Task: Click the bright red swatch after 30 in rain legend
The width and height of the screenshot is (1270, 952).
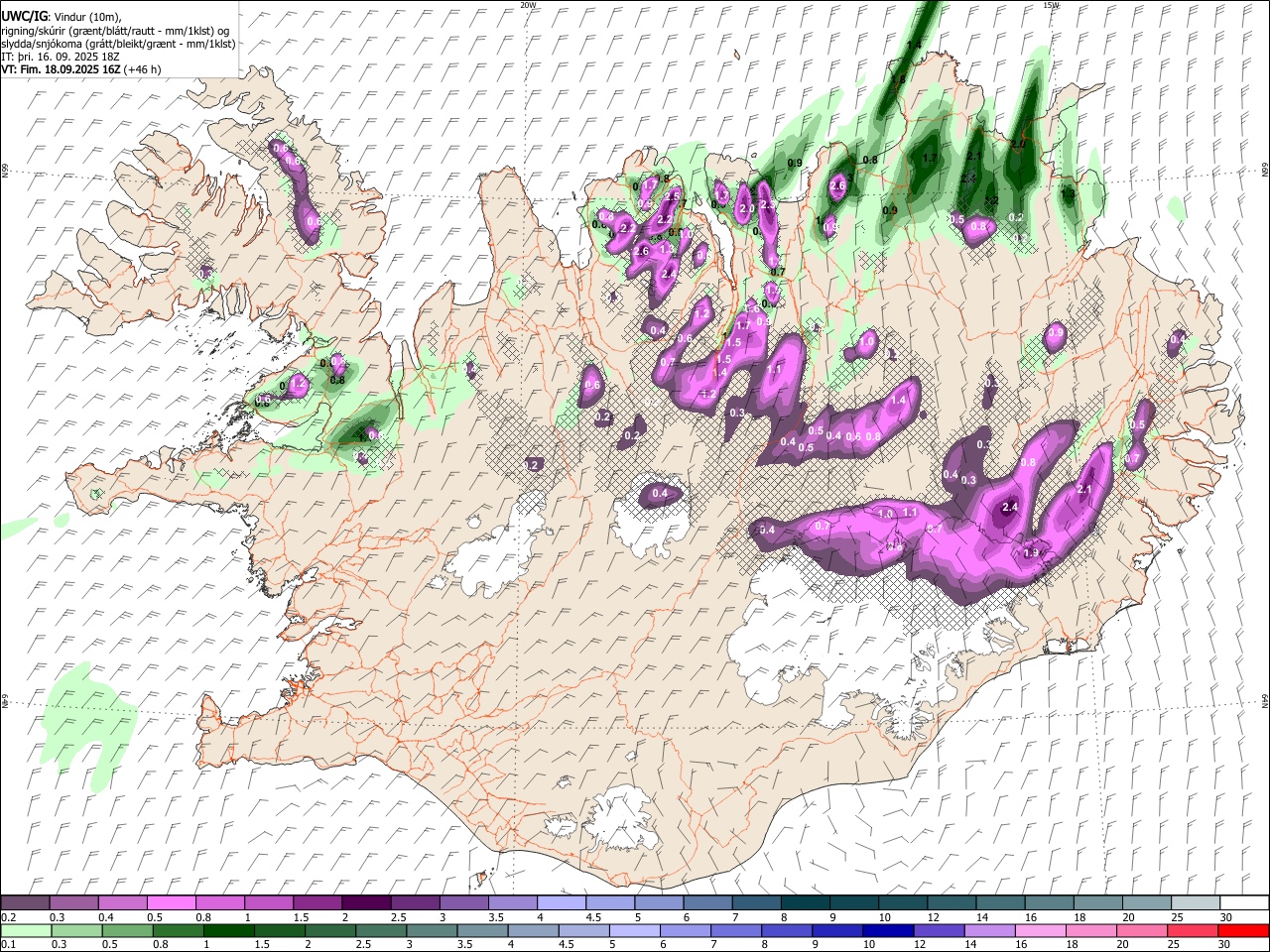Action: click(x=1243, y=930)
